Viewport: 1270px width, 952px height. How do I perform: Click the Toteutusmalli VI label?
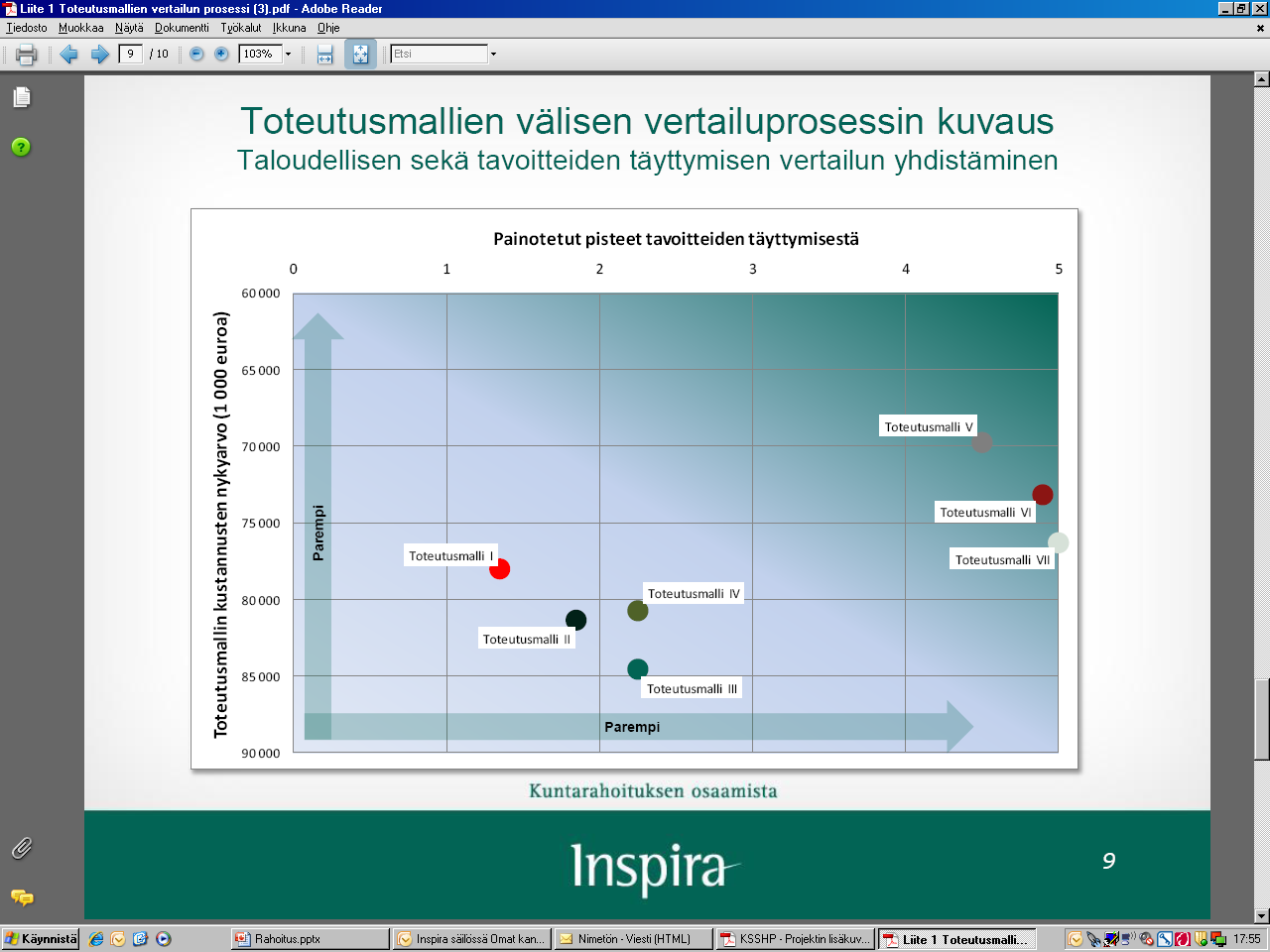click(985, 513)
